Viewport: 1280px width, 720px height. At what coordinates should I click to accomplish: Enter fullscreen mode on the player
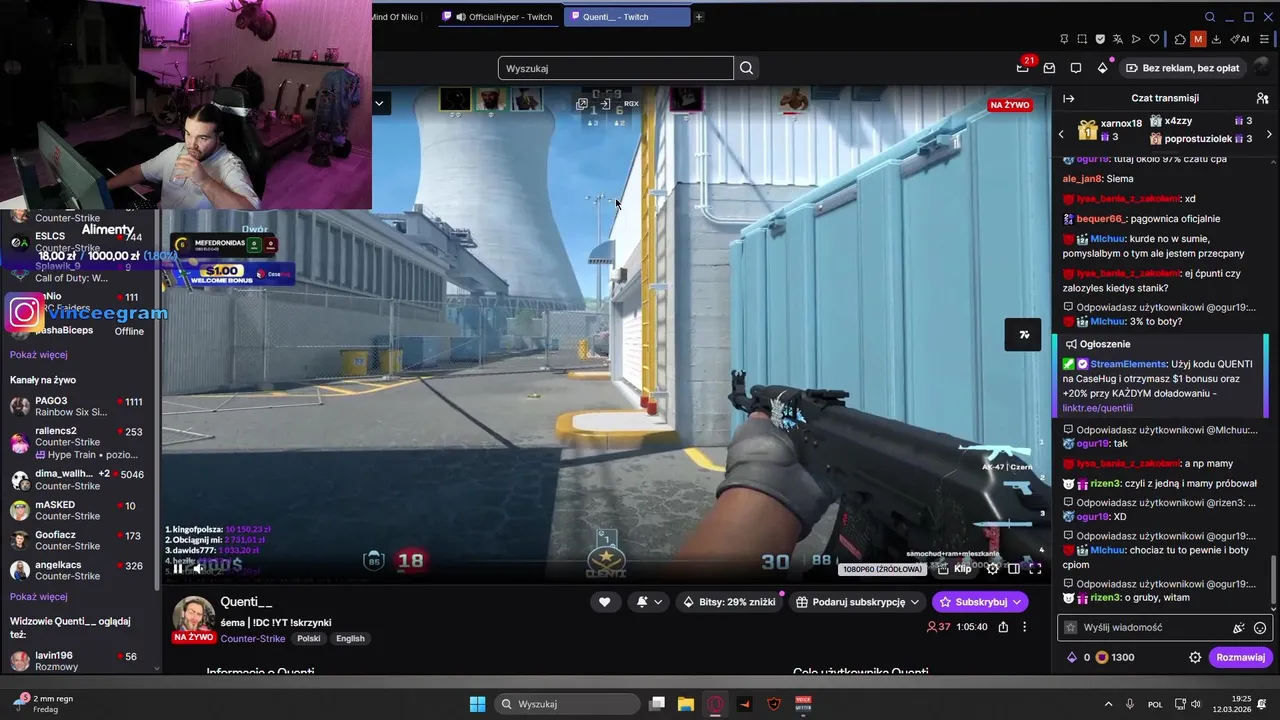coord(1036,568)
